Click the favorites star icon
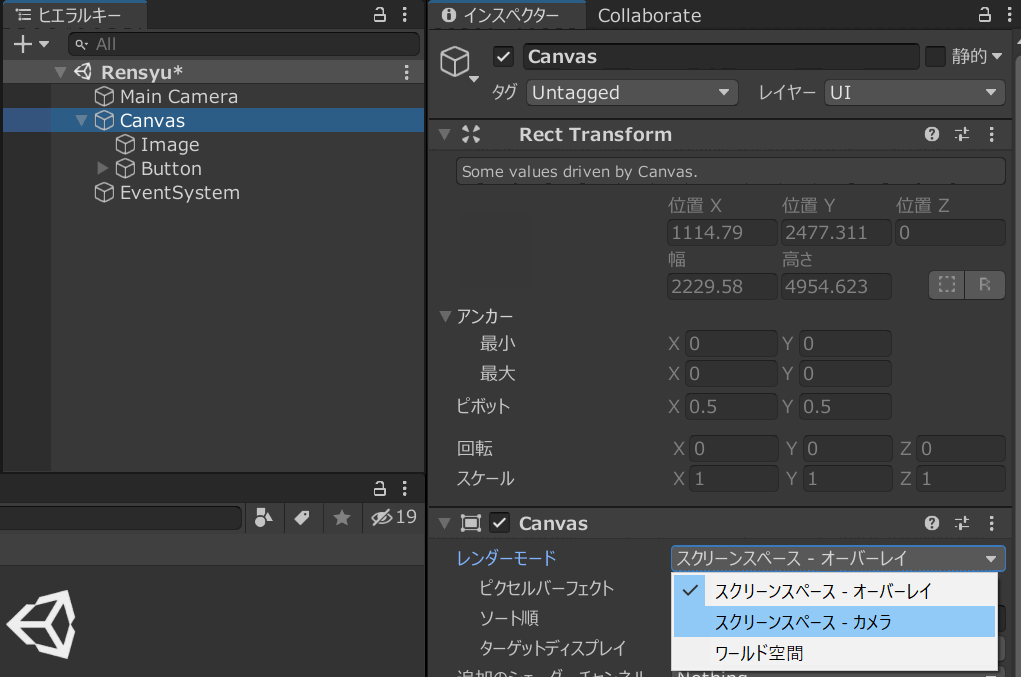The height and width of the screenshot is (677, 1021). tap(341, 517)
